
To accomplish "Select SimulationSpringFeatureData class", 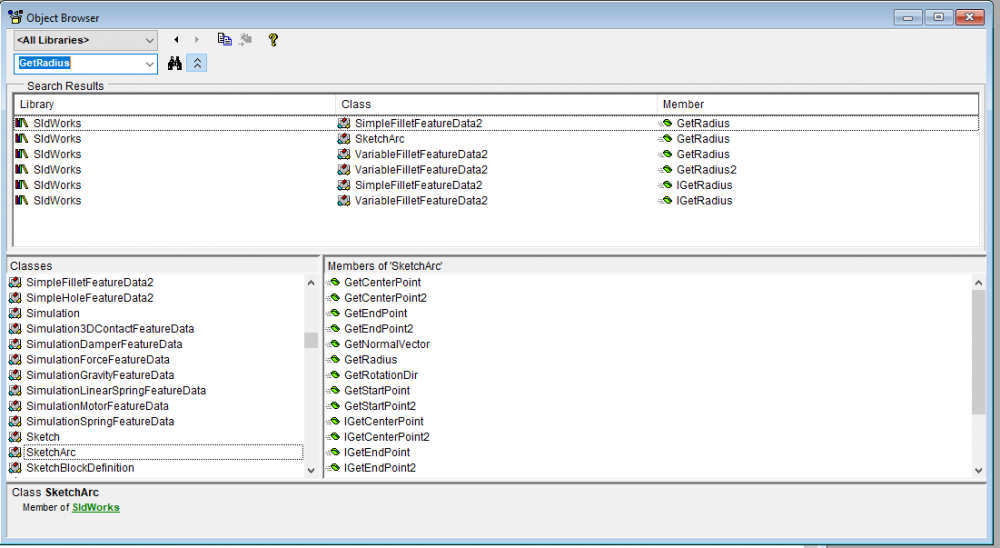I will (100, 421).
